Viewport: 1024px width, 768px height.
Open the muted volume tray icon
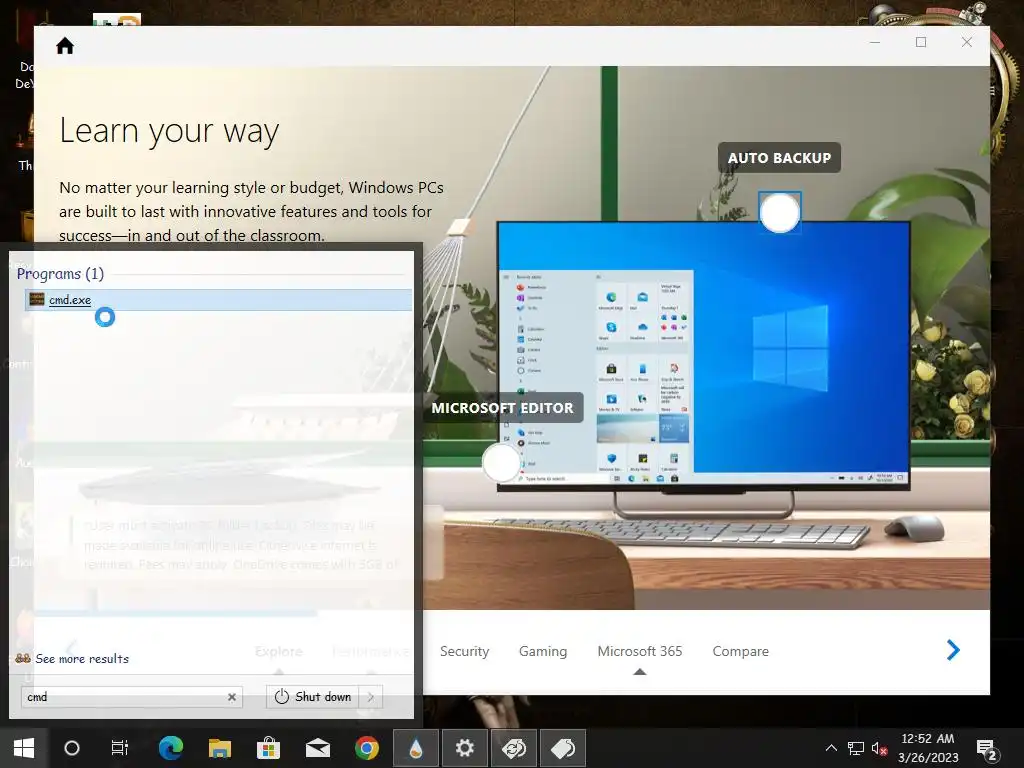(x=879, y=748)
